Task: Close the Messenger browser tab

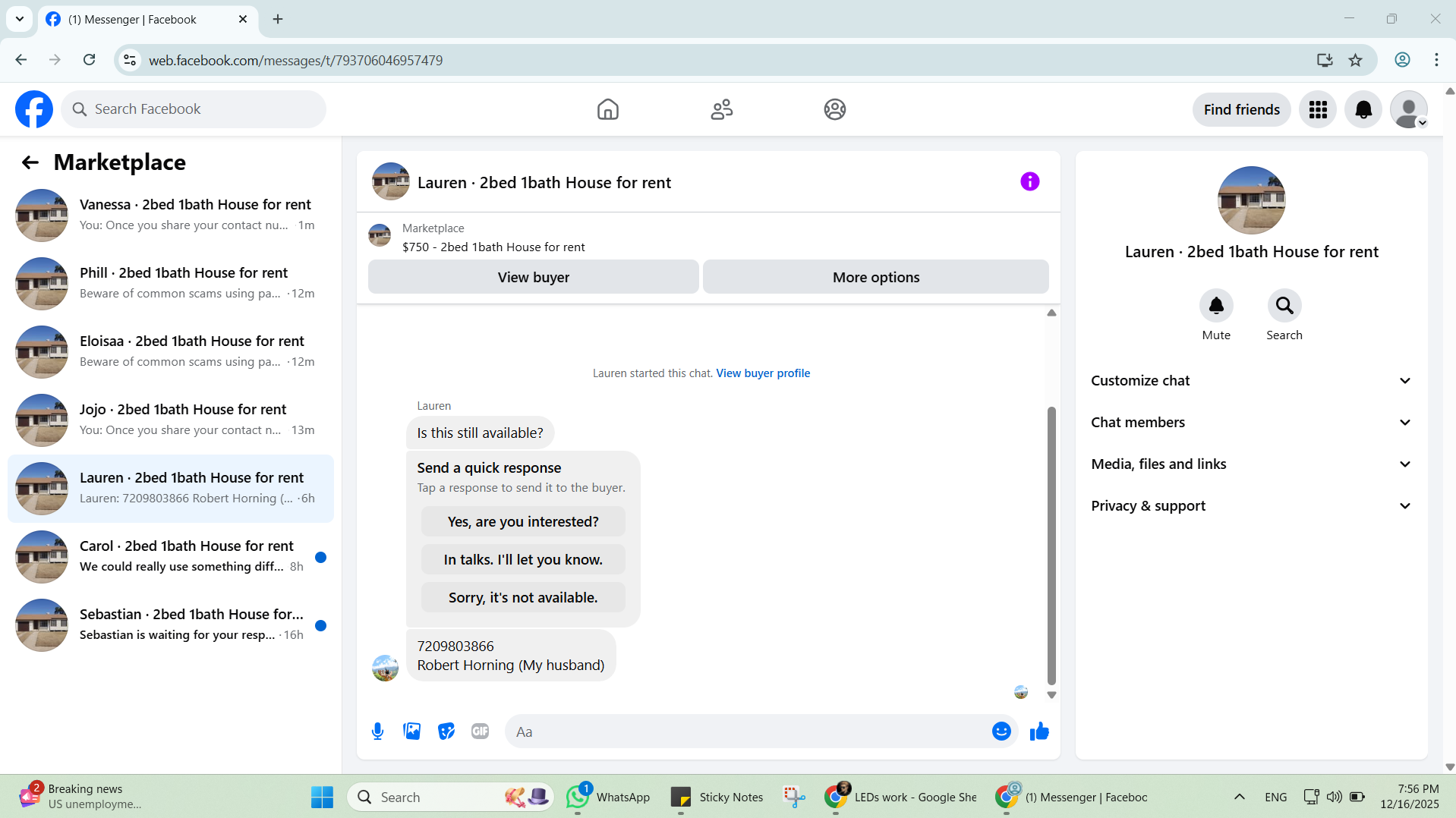Action: pyautogui.click(x=243, y=19)
